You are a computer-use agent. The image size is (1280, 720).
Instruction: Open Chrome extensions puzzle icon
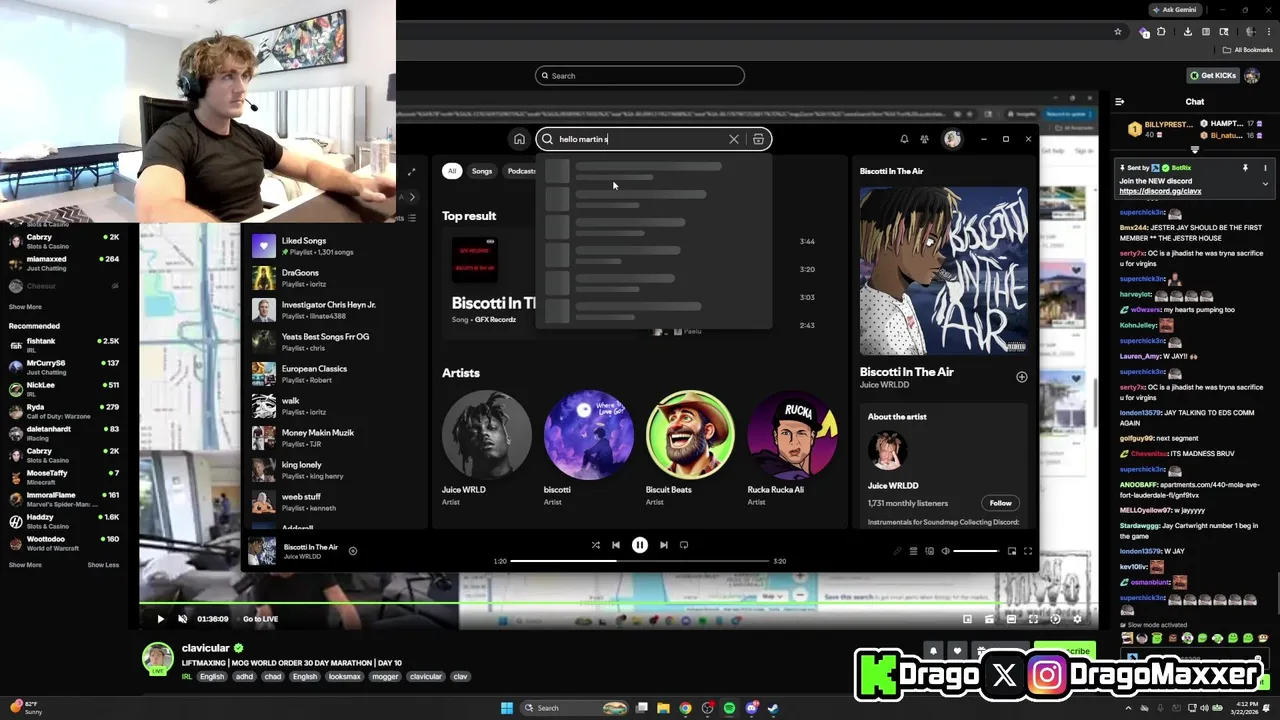click(x=1161, y=32)
